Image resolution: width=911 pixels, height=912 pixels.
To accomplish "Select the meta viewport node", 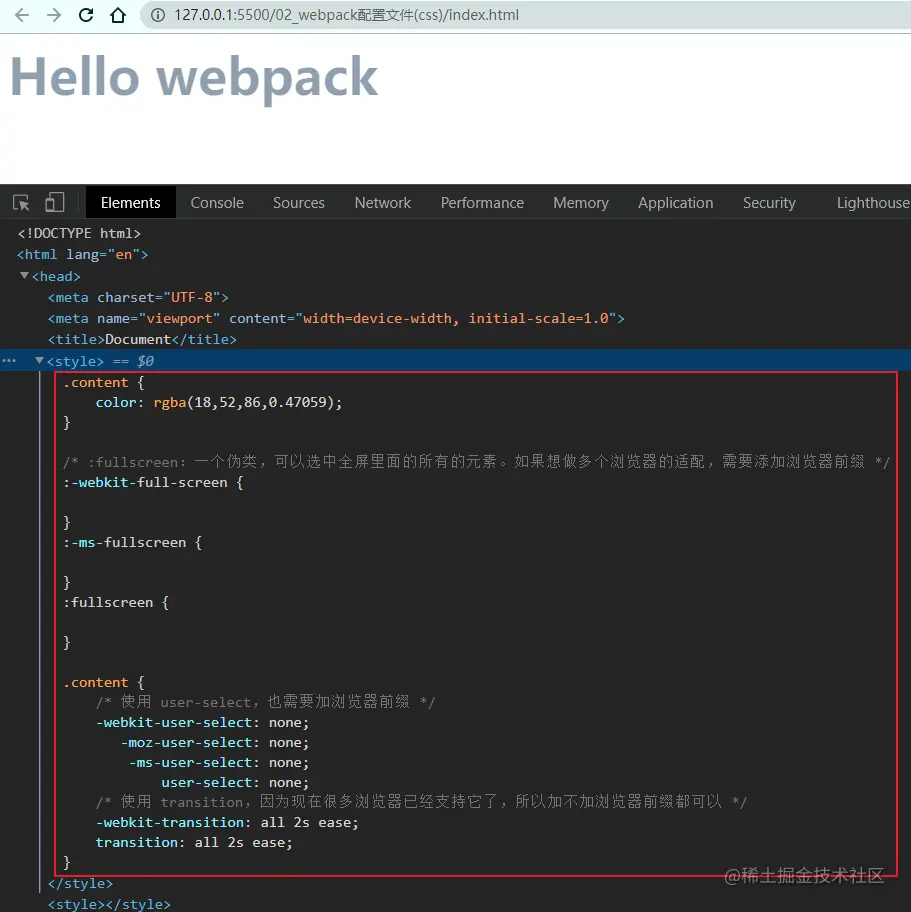I will pyautogui.click(x=336, y=319).
